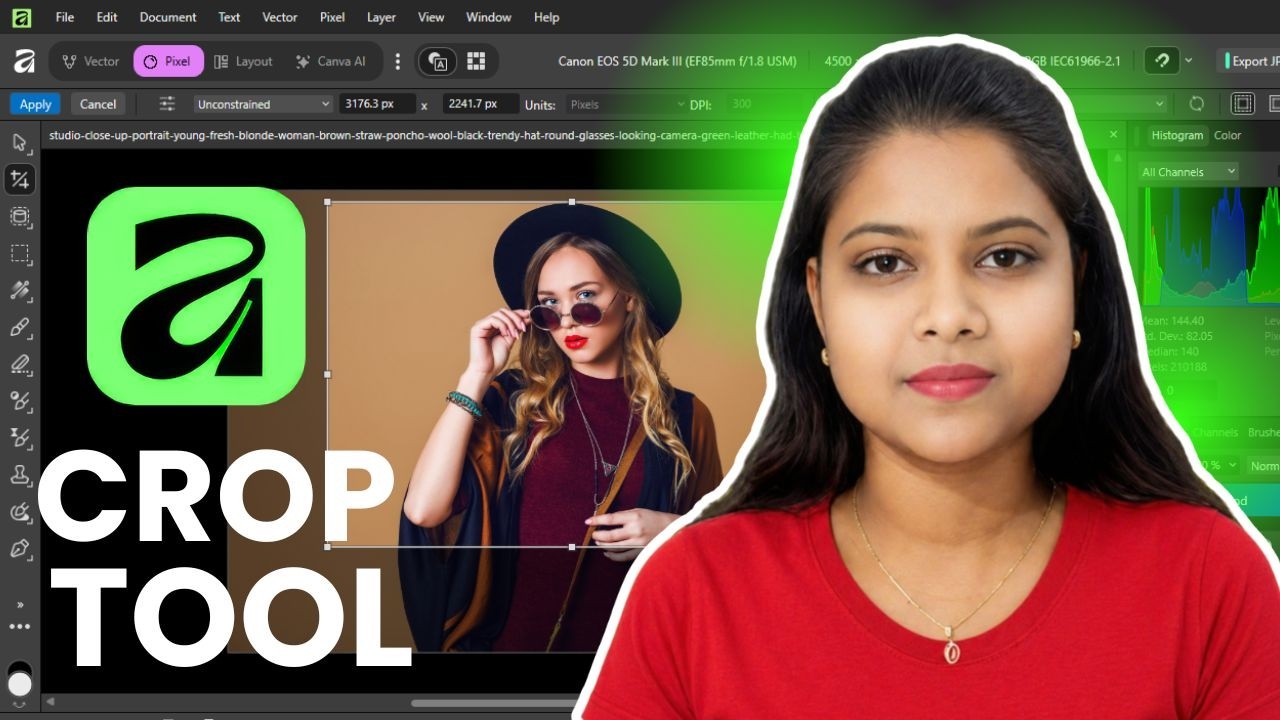
Task: Open the All Channels dropdown
Action: tap(1189, 172)
